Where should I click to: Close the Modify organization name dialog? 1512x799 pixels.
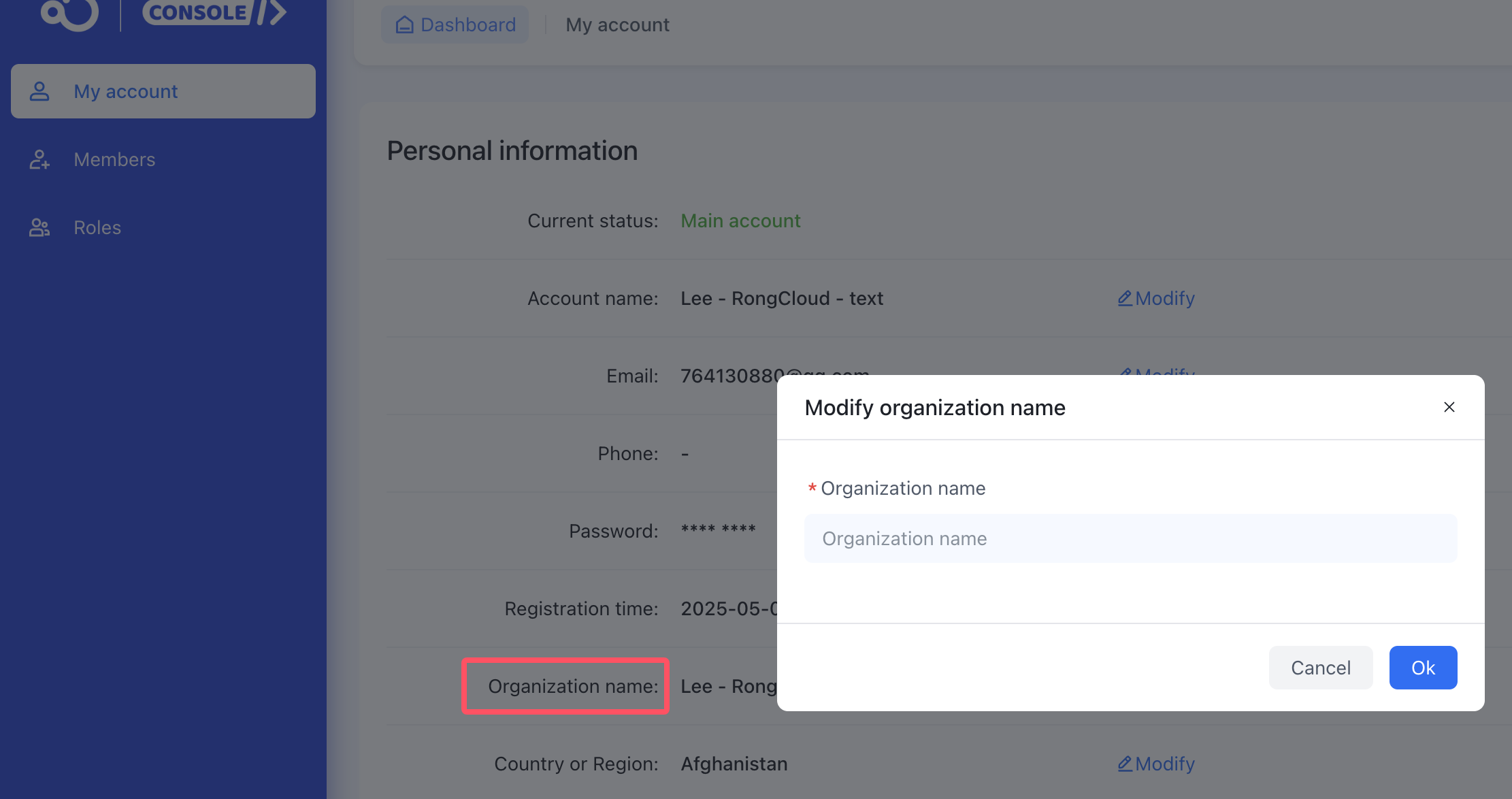[x=1449, y=407]
